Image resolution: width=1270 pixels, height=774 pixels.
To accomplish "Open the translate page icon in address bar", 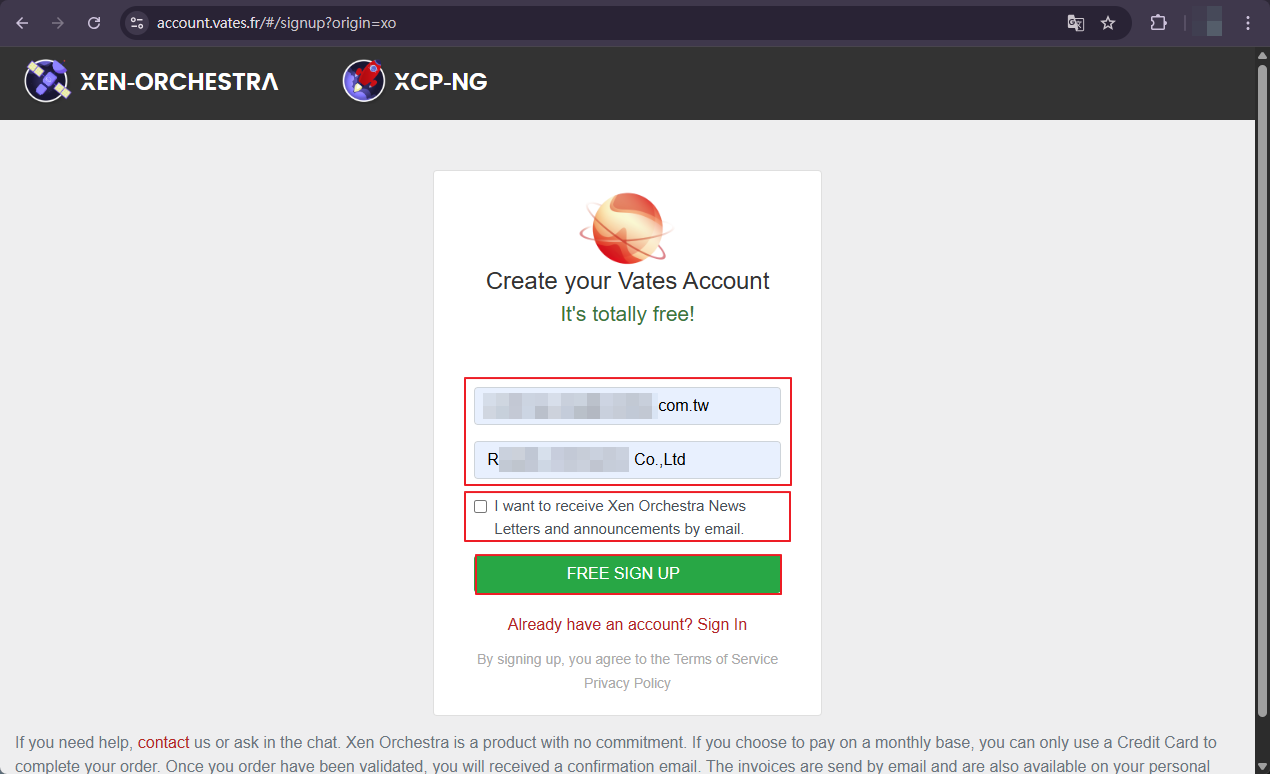I will (x=1076, y=23).
